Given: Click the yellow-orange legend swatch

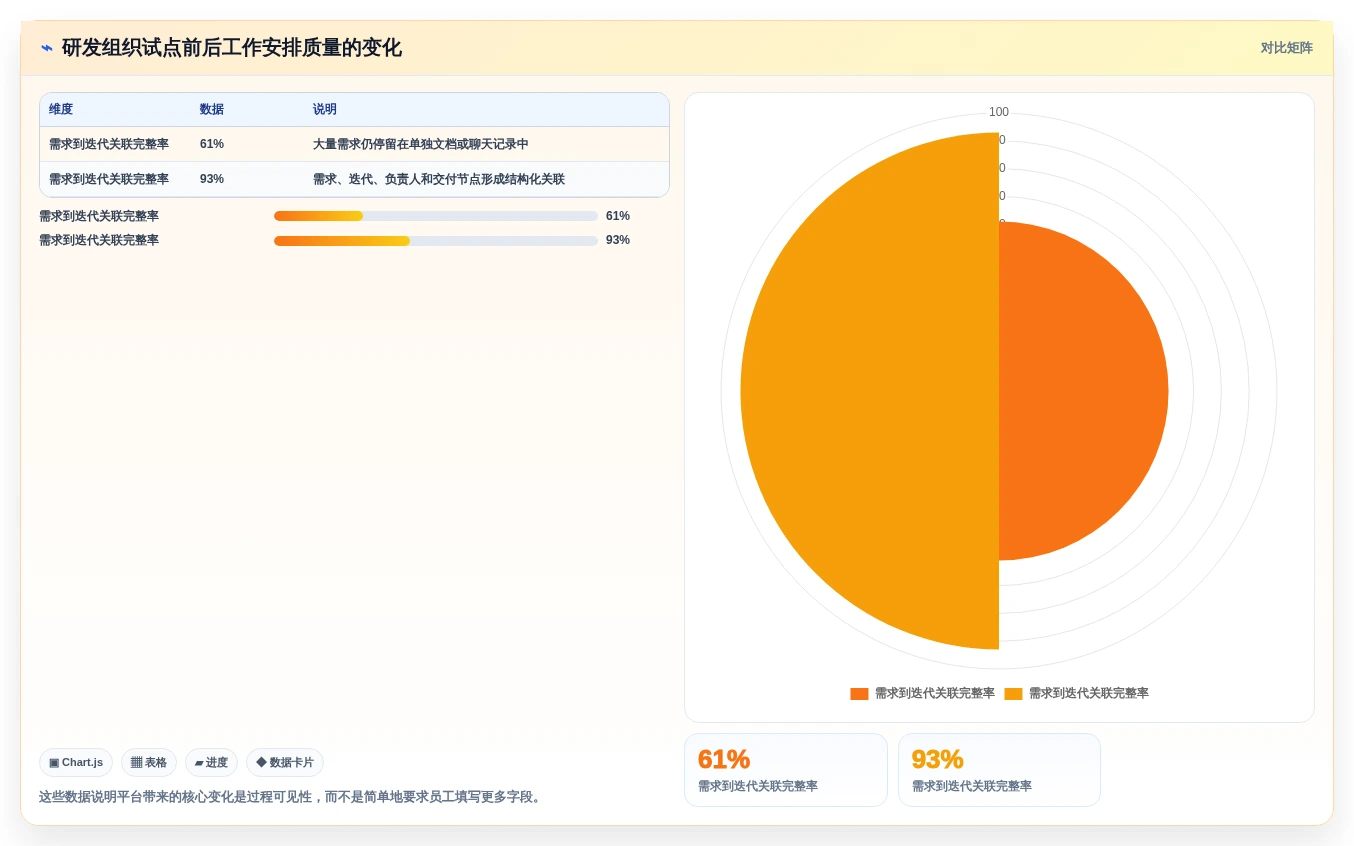Looking at the screenshot, I should click(1013, 693).
